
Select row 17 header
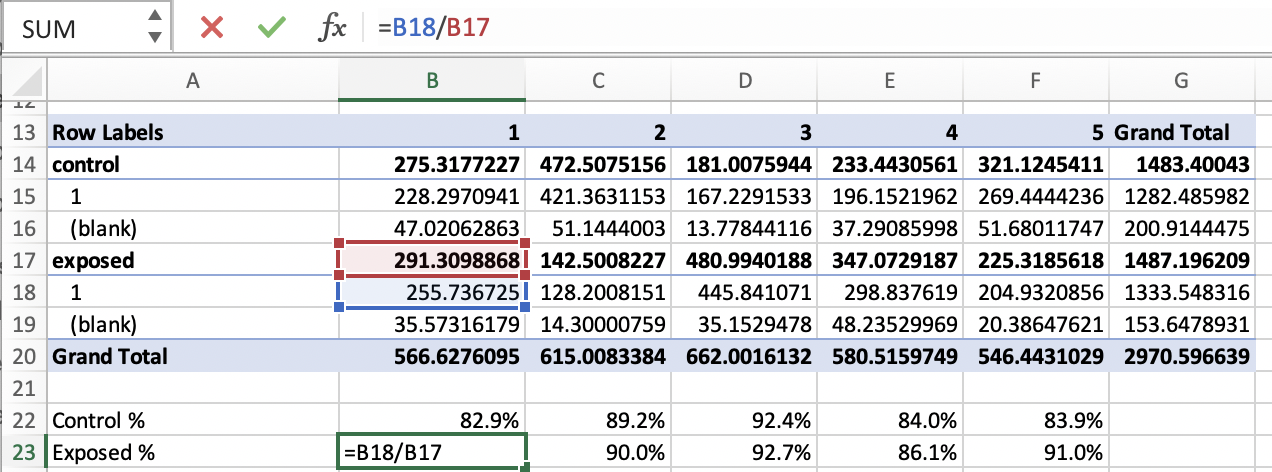coord(24,260)
